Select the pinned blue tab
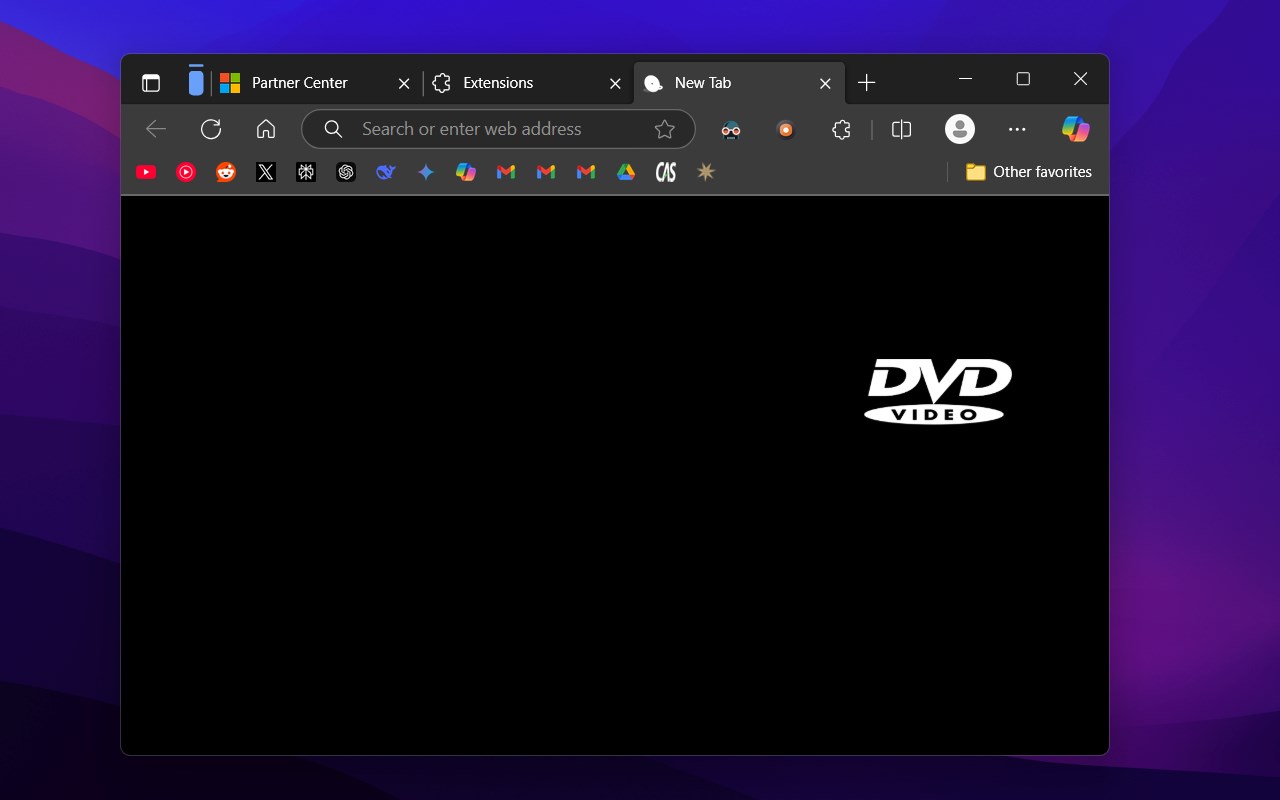Viewport: 1280px width, 800px height. 196,83
